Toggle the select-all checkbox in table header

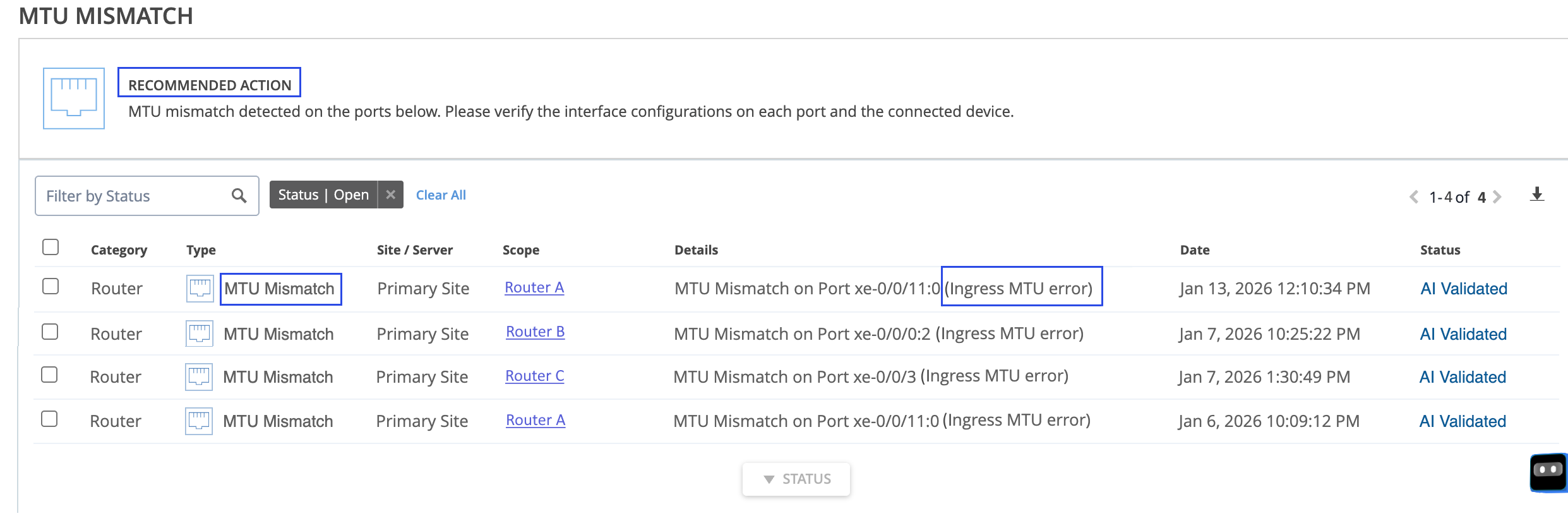click(x=50, y=247)
